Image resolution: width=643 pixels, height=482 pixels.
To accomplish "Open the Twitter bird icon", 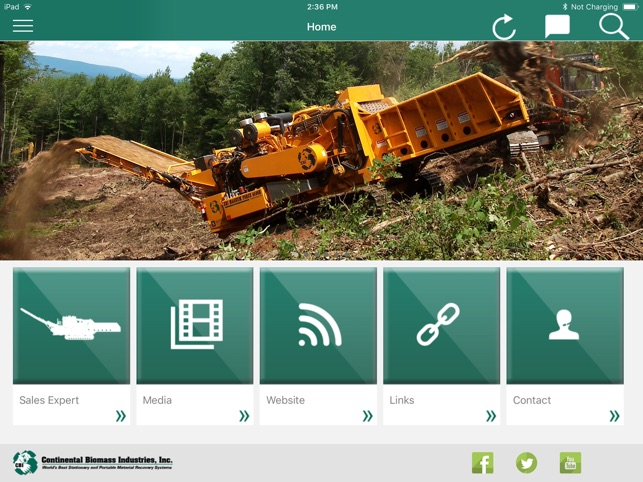I will pos(527,463).
